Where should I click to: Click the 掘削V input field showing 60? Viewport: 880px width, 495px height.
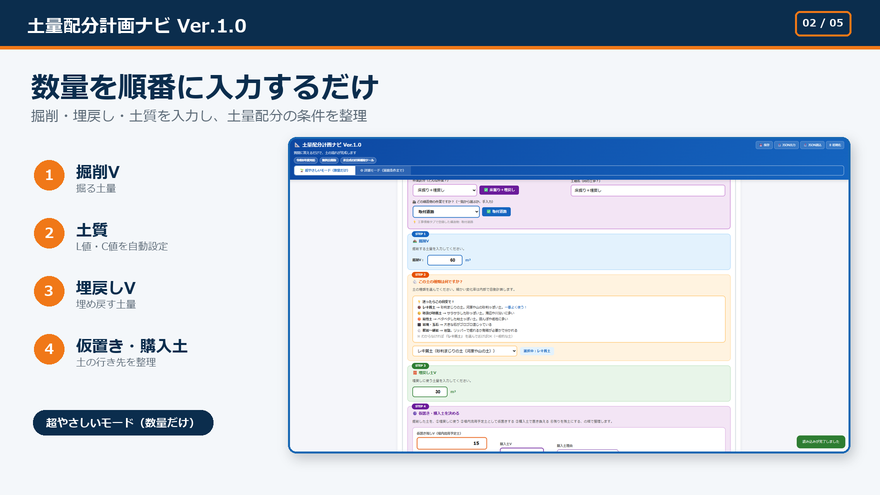444,260
